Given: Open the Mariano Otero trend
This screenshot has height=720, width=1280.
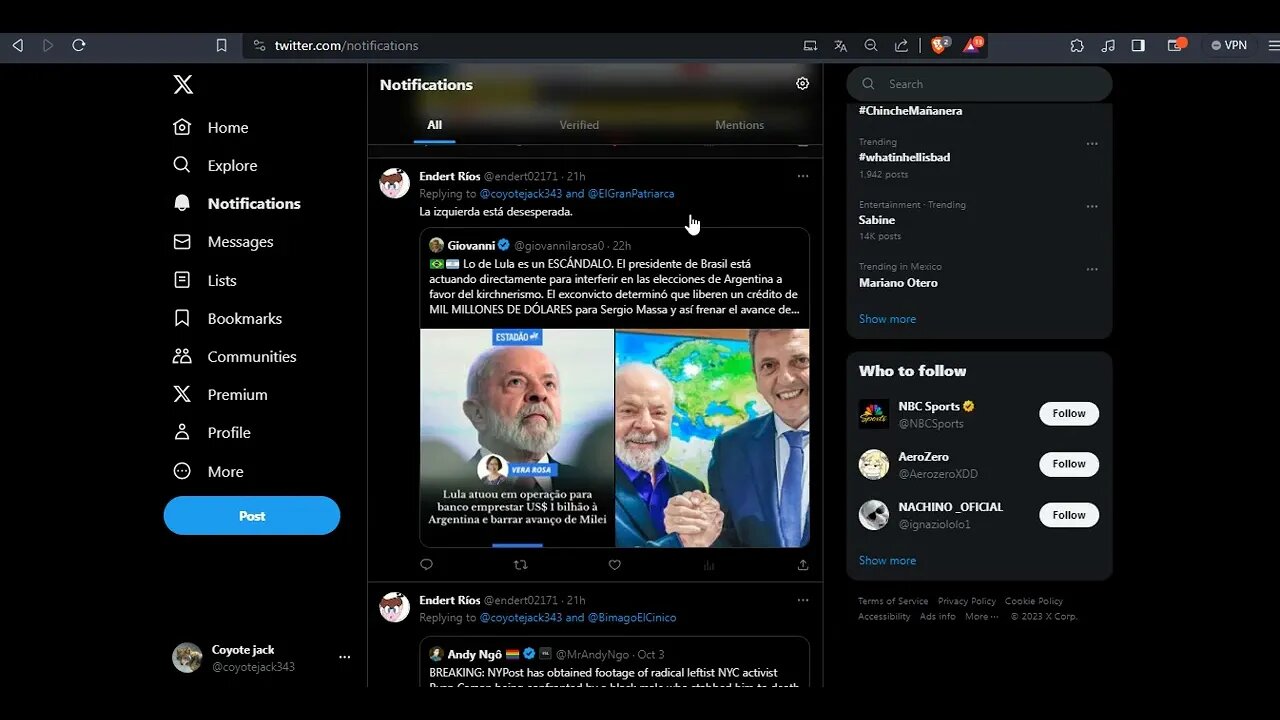Looking at the screenshot, I should tap(898, 283).
